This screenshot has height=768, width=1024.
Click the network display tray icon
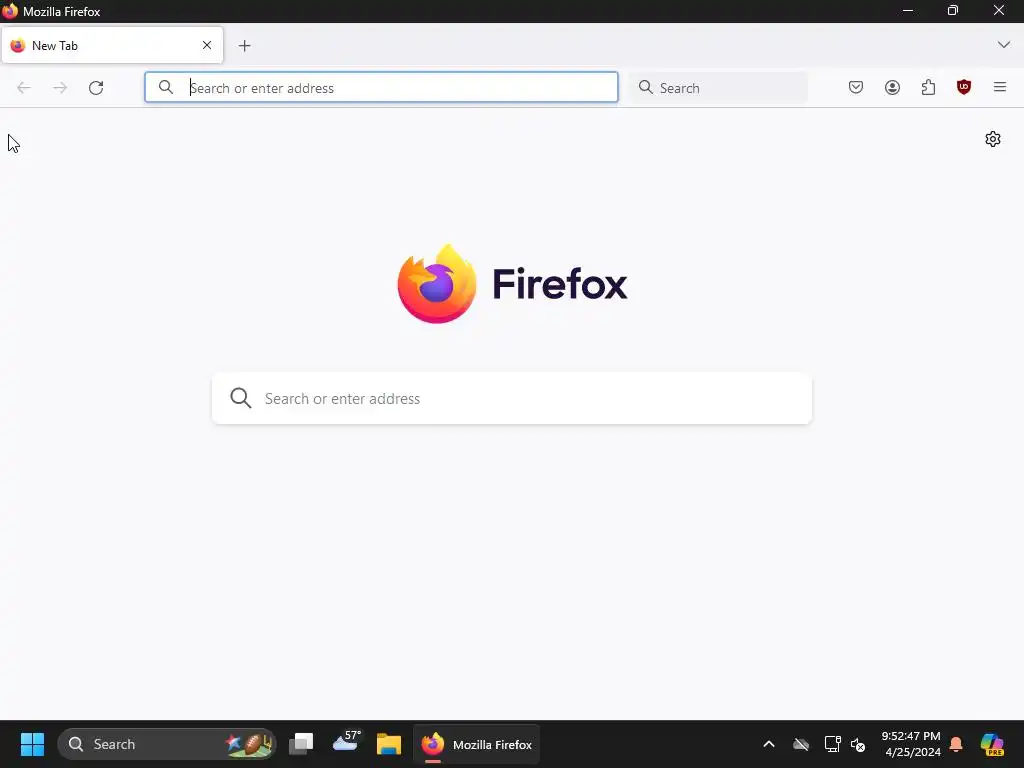click(832, 744)
